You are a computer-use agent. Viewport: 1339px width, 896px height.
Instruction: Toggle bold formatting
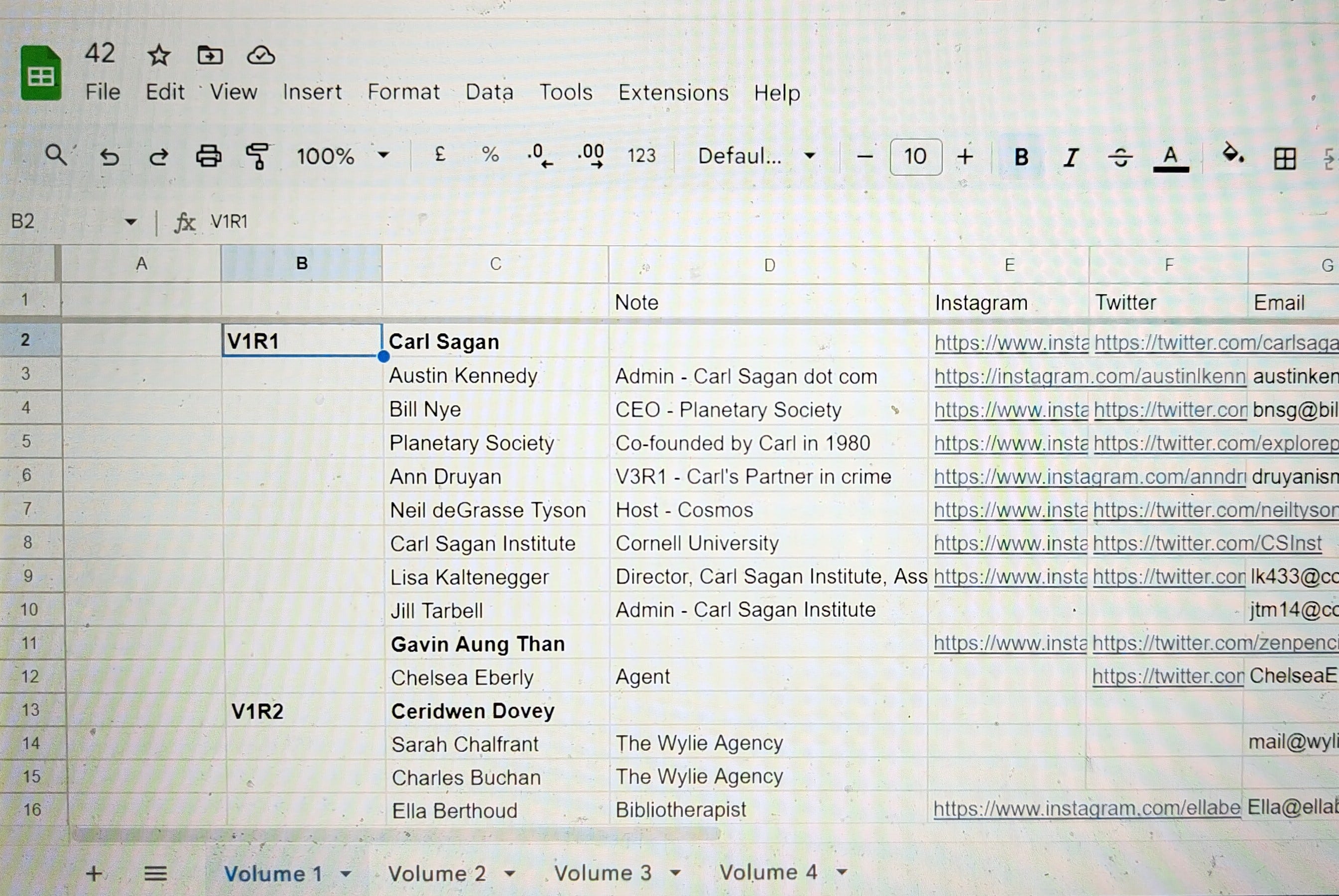point(1021,157)
